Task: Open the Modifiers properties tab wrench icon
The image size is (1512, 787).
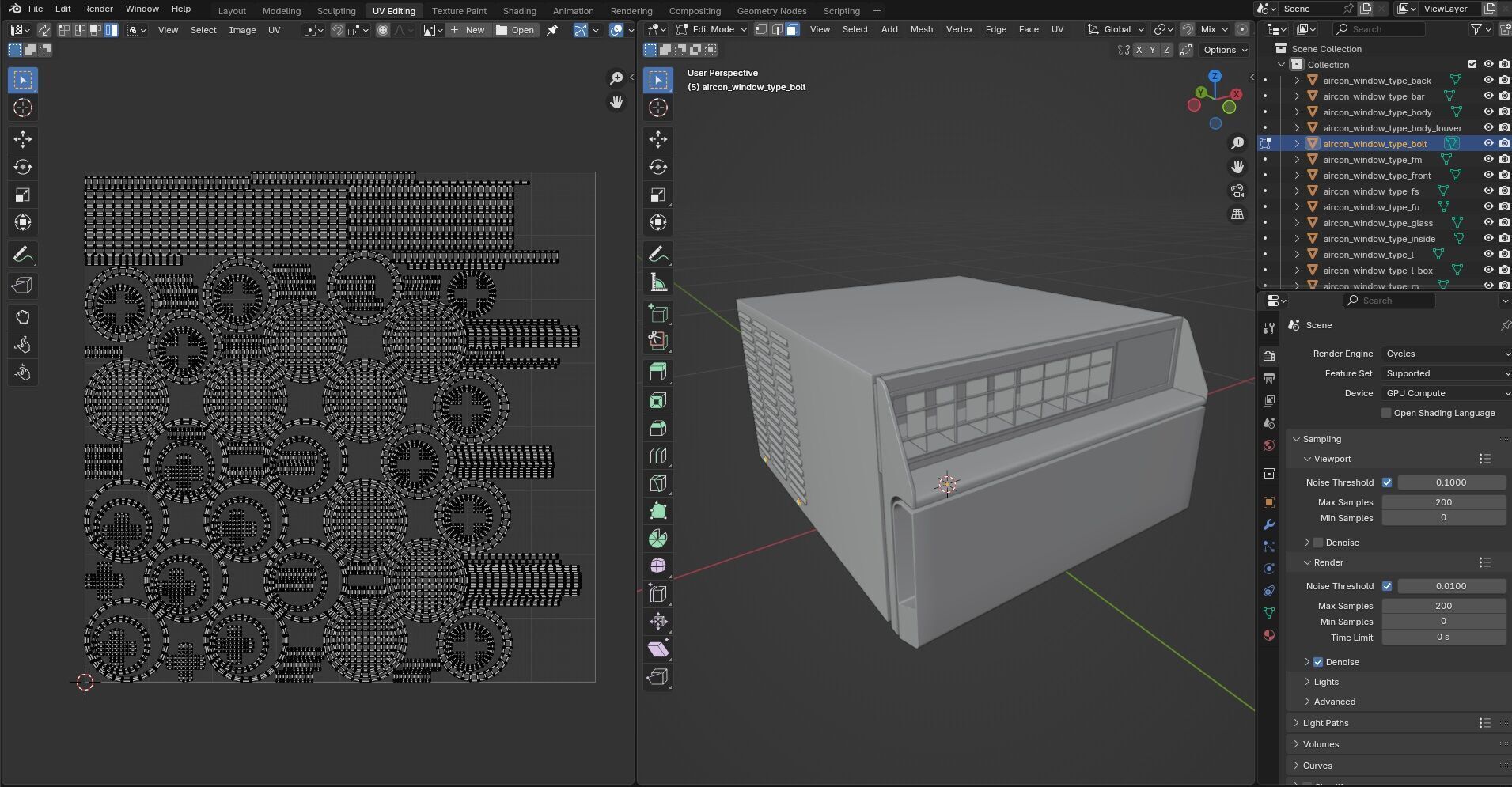Action: (1269, 524)
